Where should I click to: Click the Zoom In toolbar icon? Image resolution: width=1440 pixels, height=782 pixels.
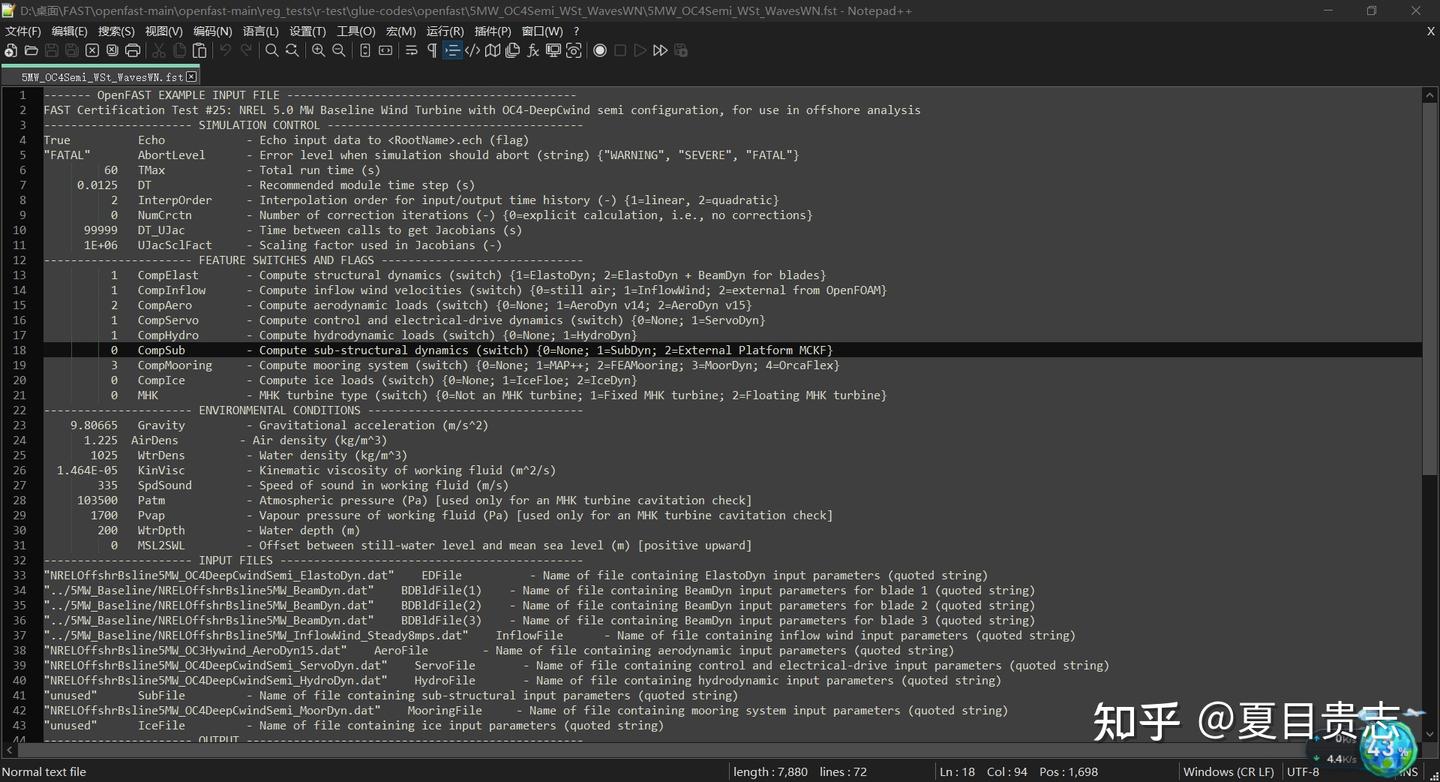317,50
